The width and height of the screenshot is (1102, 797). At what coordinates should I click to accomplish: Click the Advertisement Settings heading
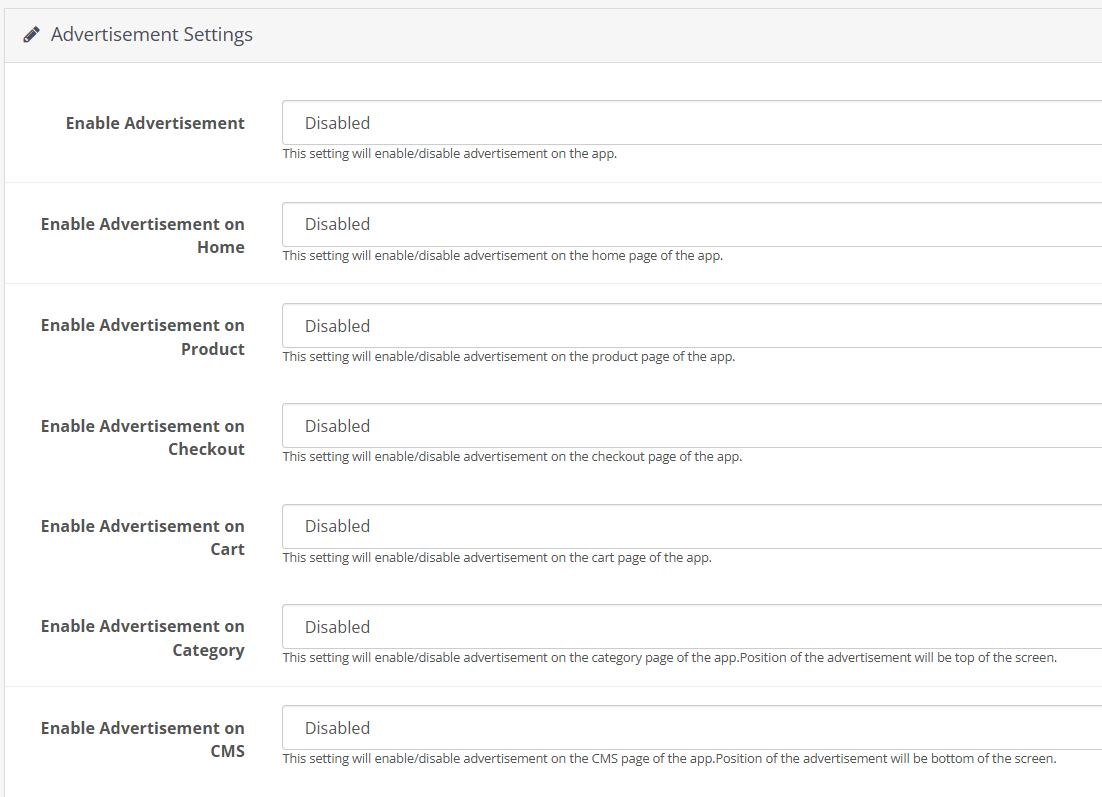152,34
